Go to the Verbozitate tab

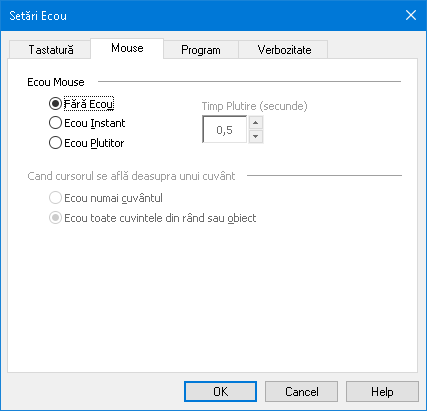pyautogui.click(x=284, y=50)
